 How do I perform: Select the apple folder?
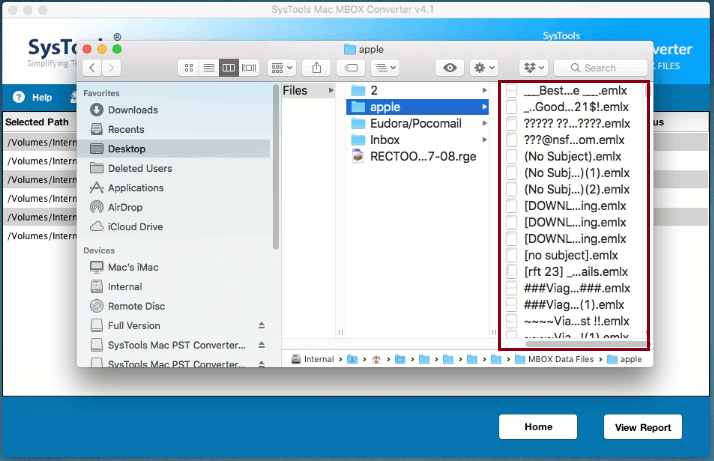coord(417,107)
